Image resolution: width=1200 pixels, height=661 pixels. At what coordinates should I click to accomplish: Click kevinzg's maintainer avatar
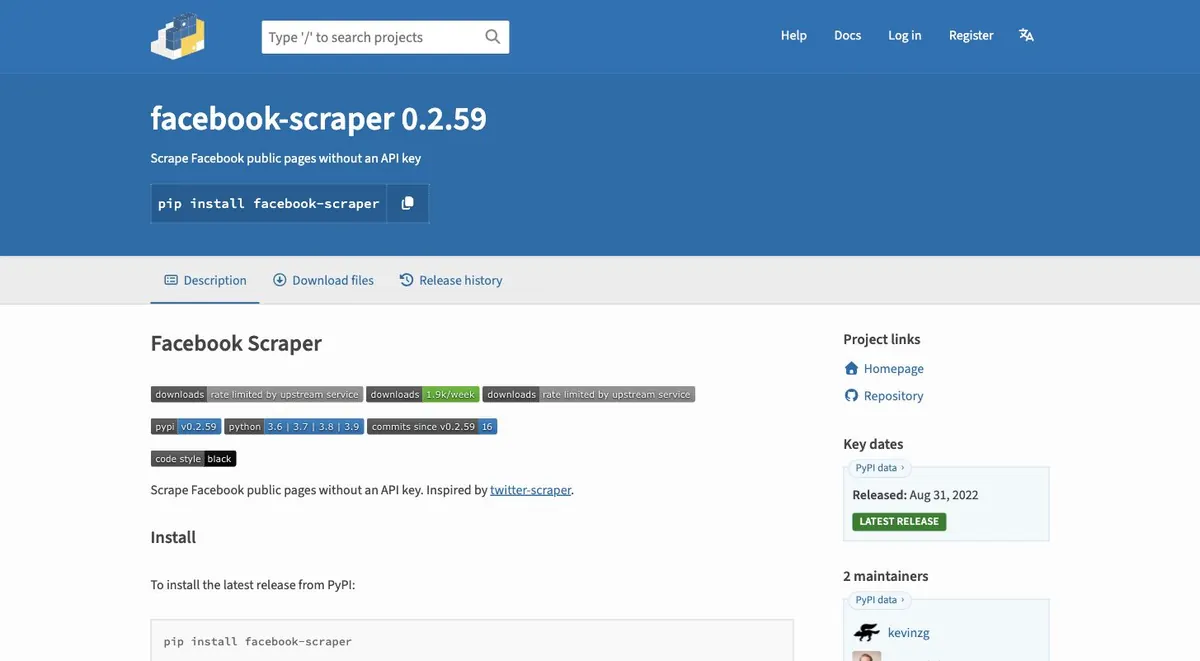coord(866,632)
